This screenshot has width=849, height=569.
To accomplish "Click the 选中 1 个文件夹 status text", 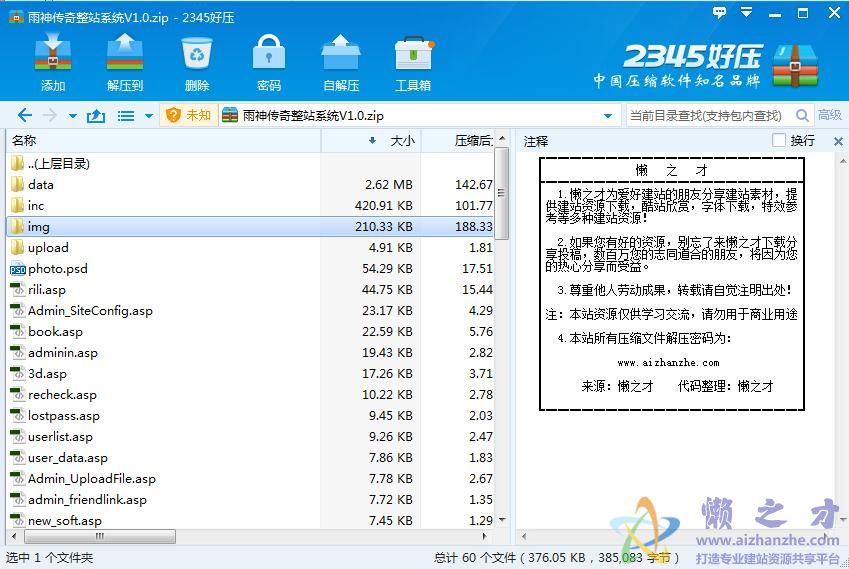I will click(49, 557).
